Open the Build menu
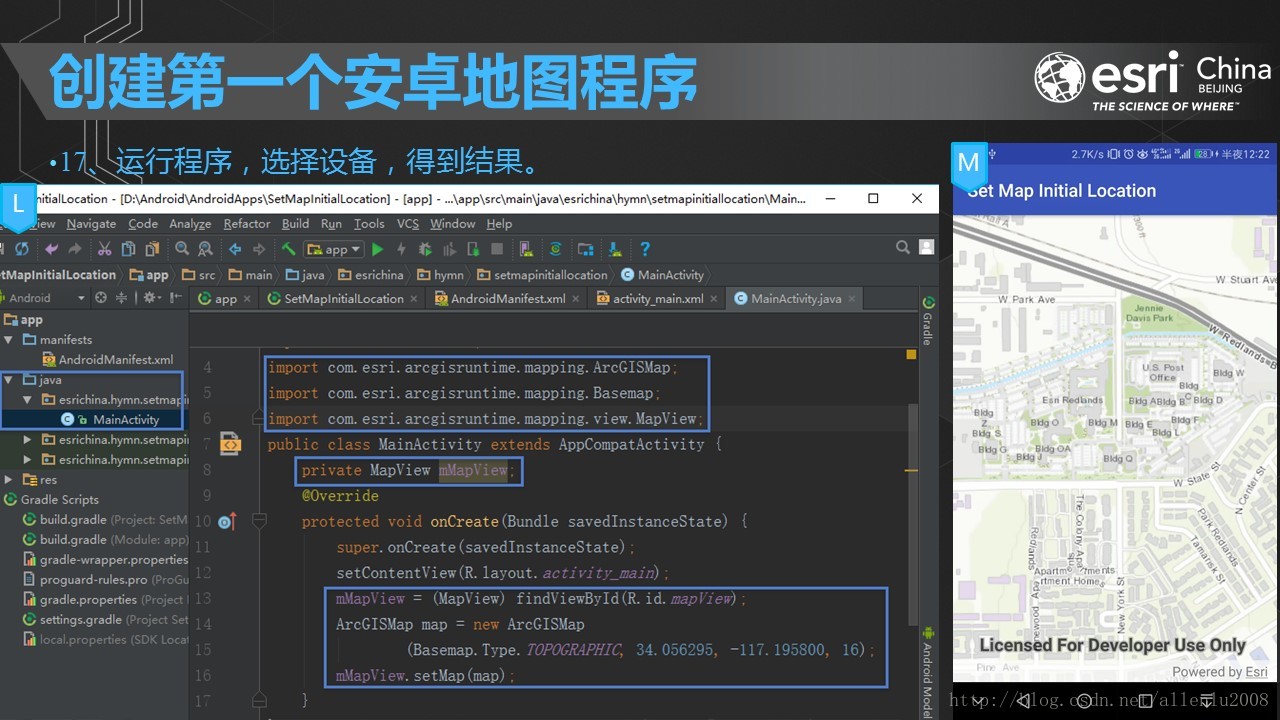 click(x=295, y=224)
